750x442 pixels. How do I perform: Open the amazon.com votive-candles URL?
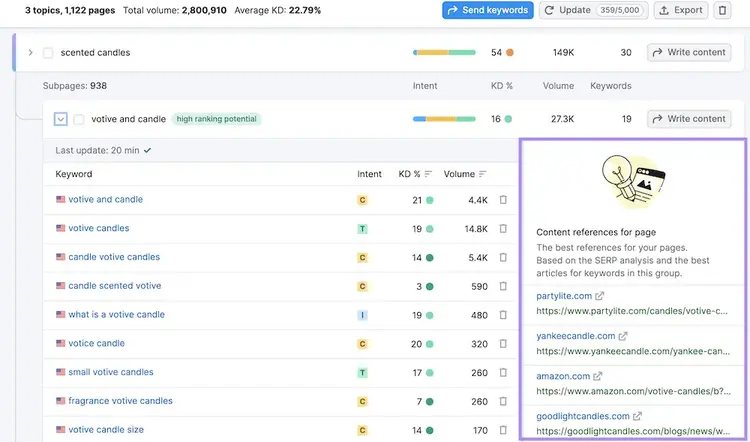(x=633, y=391)
